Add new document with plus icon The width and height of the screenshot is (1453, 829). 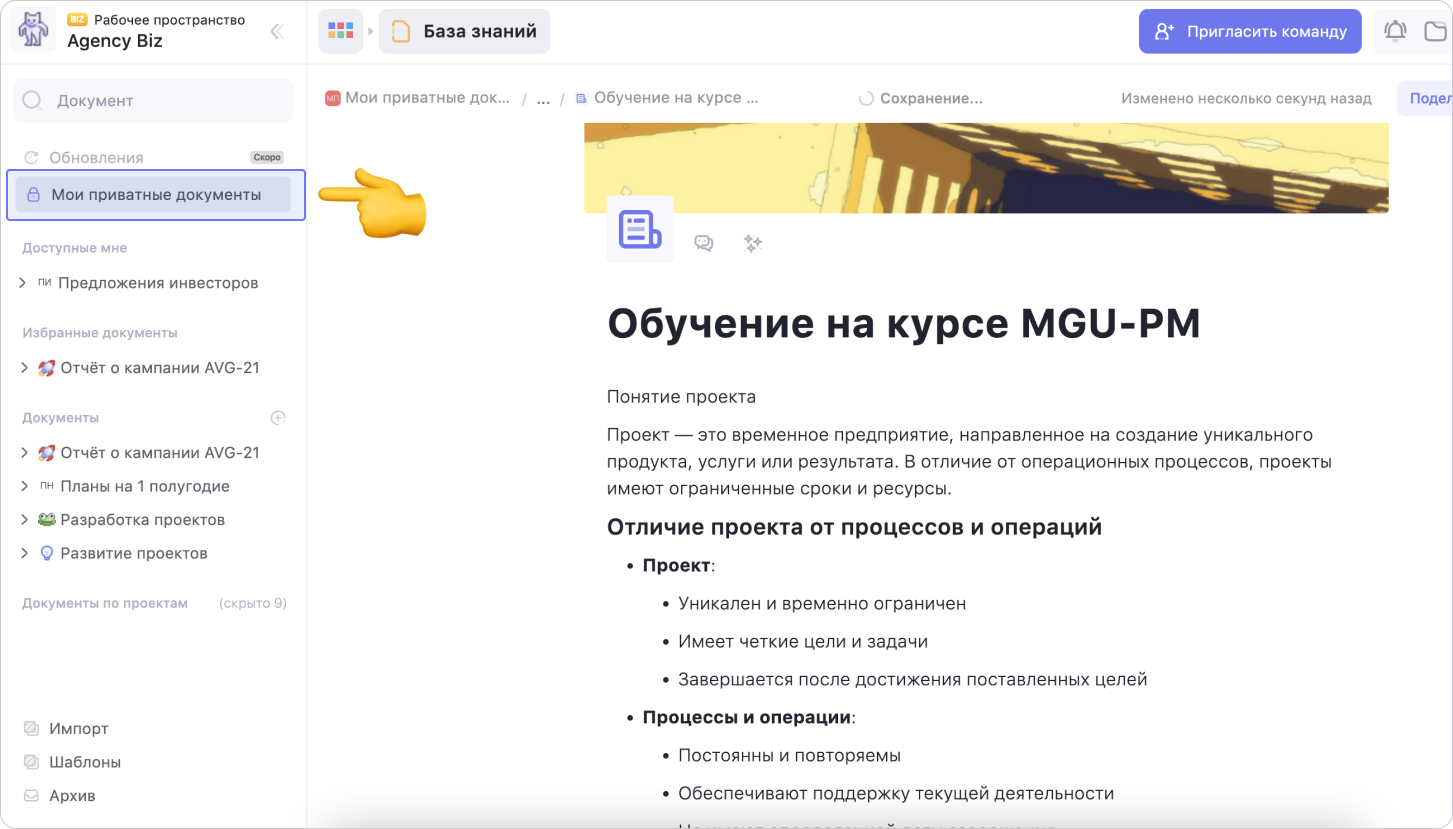tap(279, 418)
